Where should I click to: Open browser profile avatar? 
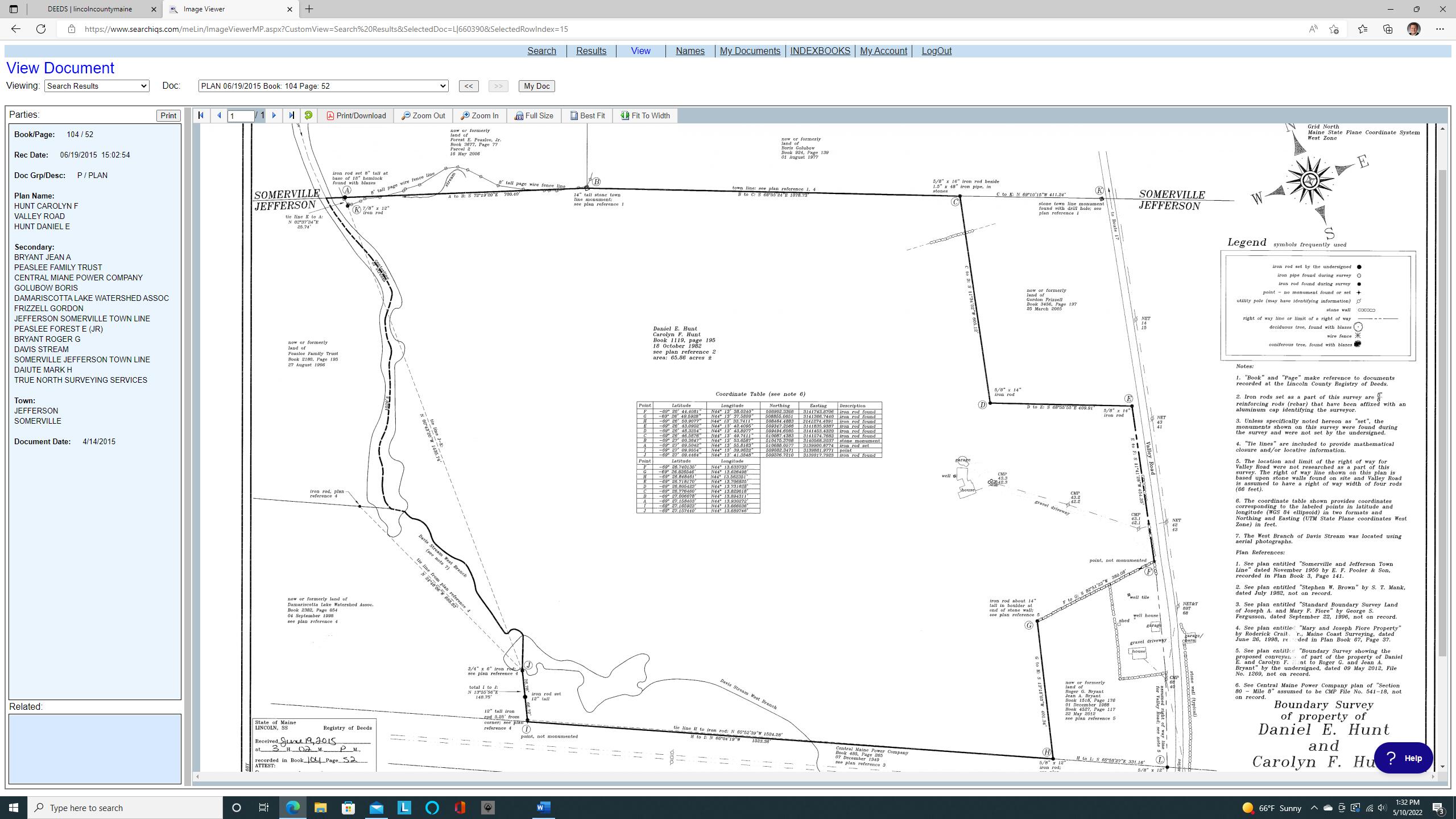tap(1414, 29)
